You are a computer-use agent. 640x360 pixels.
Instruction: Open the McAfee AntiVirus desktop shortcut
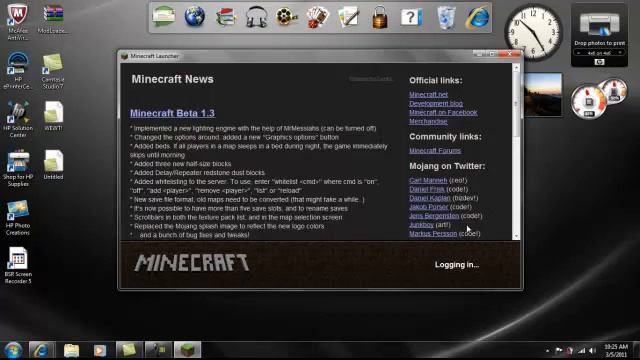click(18, 21)
